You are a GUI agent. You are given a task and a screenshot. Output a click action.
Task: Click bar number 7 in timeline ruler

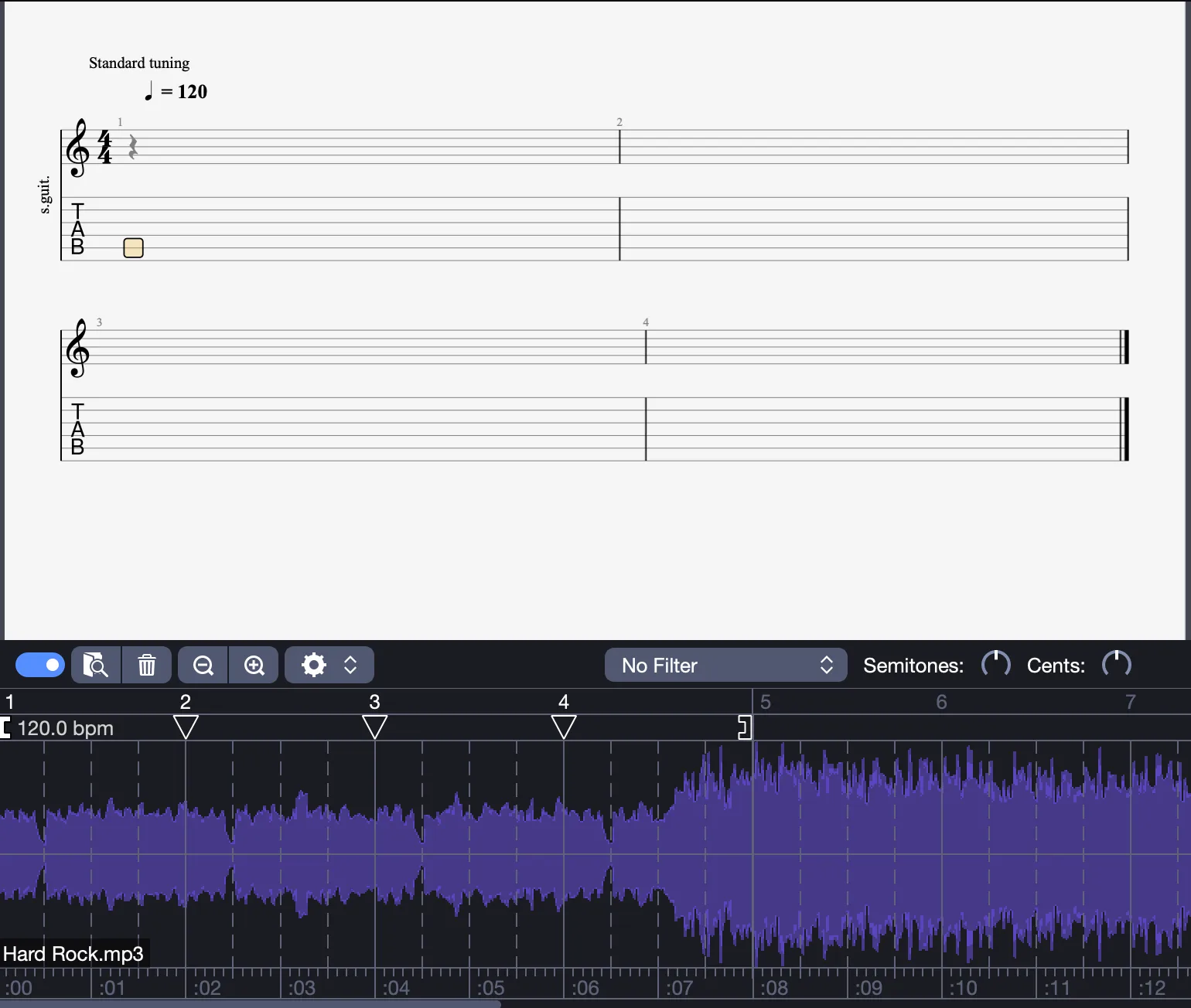click(1131, 702)
